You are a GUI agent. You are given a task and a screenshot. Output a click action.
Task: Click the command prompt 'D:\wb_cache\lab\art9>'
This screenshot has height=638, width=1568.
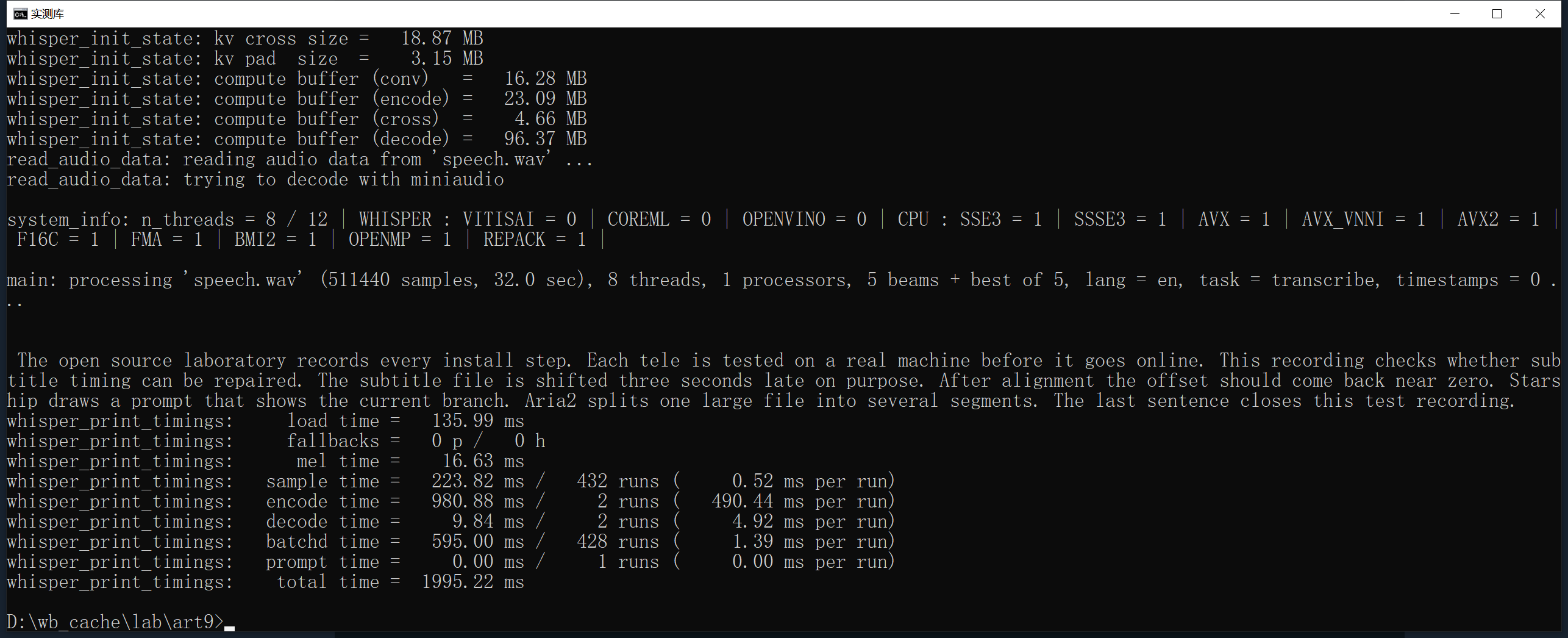[115, 622]
